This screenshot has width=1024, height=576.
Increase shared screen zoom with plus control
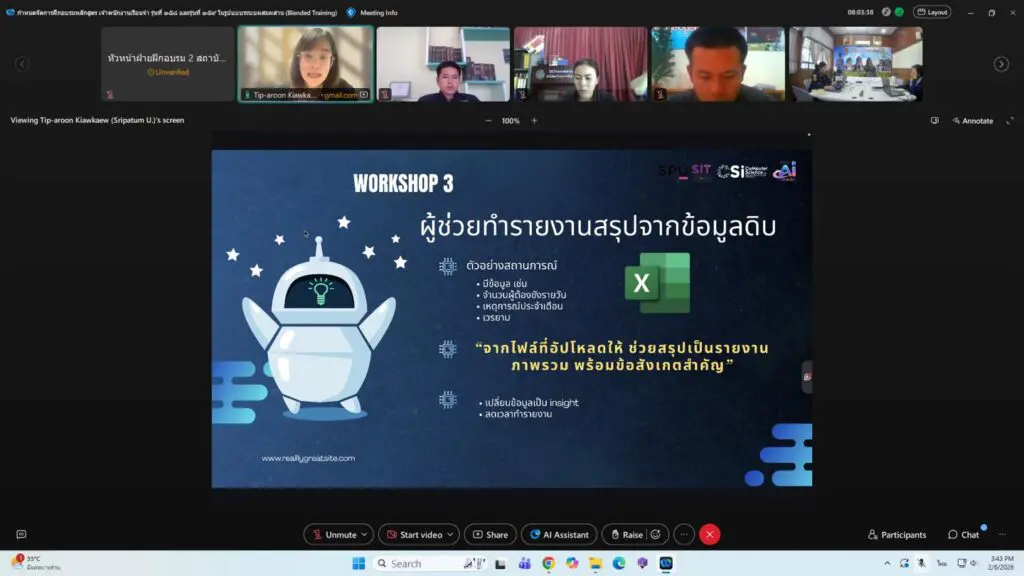535,120
